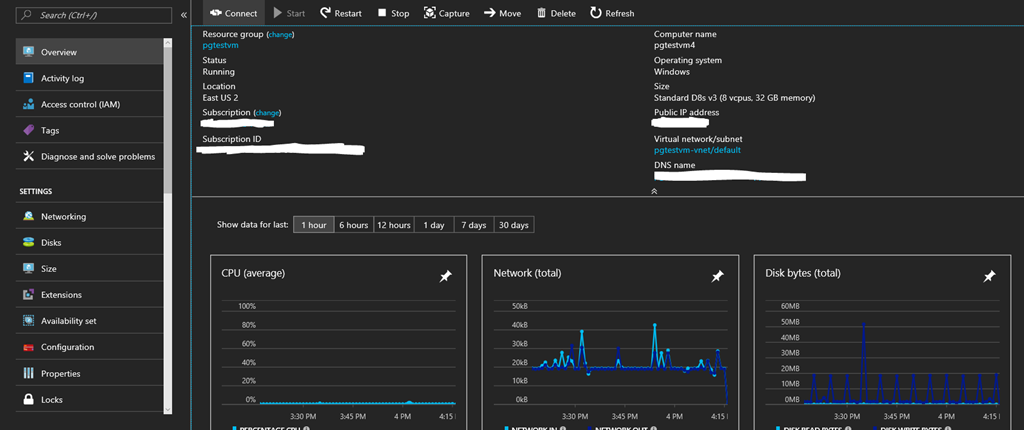Move the VM resource

502,13
